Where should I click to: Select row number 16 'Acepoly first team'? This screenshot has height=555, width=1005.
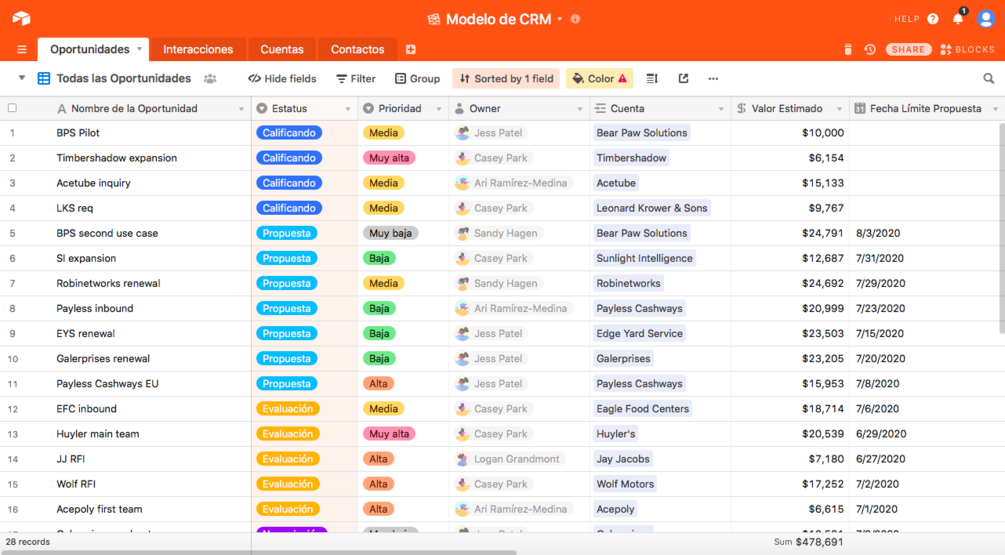(x=13, y=509)
